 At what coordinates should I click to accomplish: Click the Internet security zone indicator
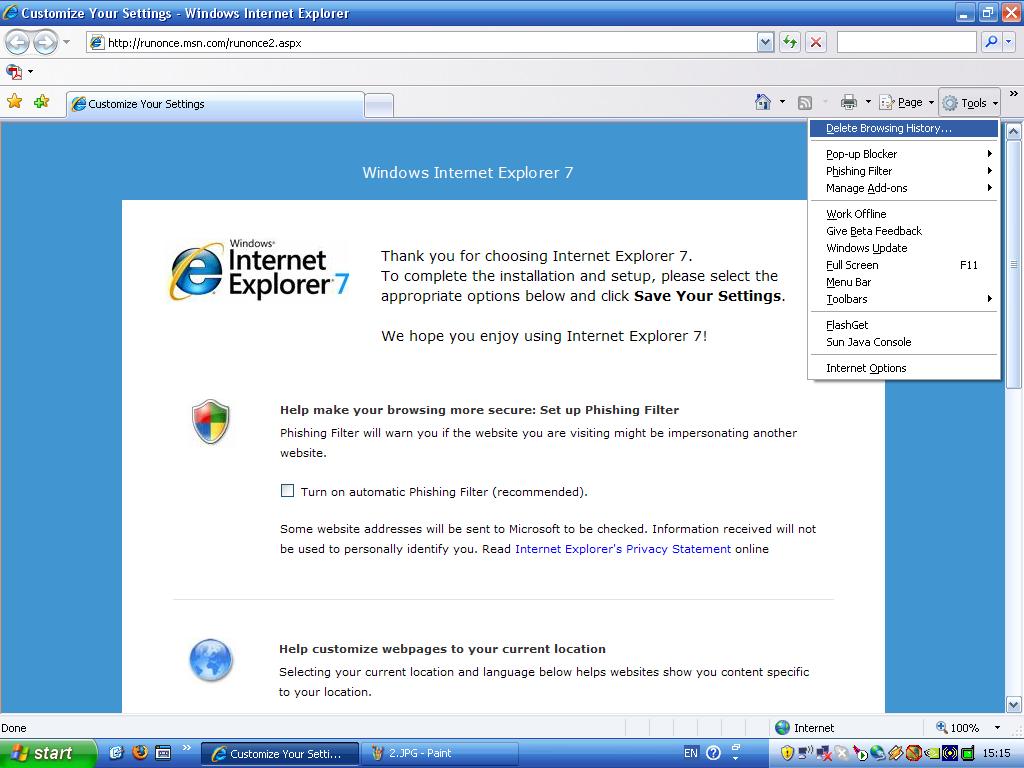pyautogui.click(x=805, y=728)
